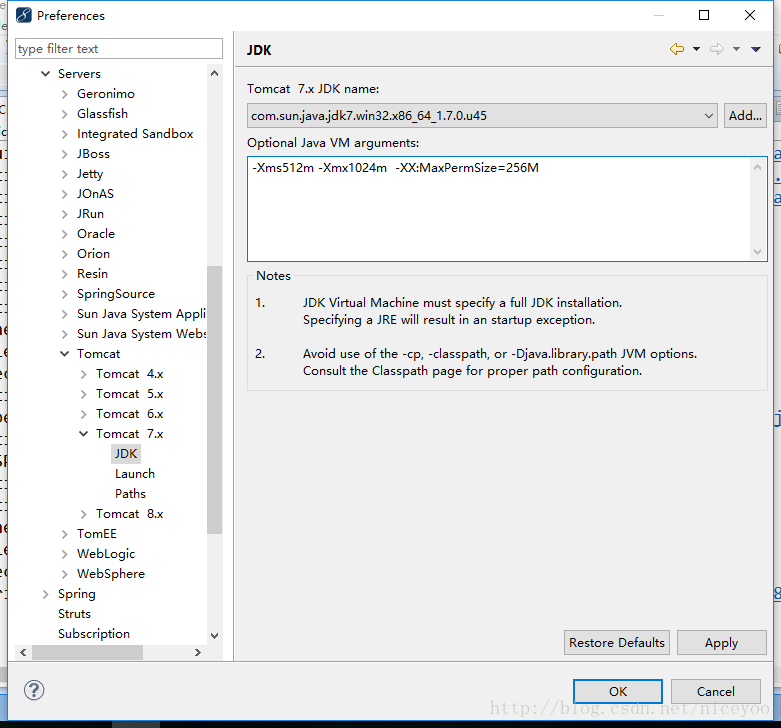Expand the Tomcat 5.x node
This screenshot has height=728, width=781.
[83, 394]
